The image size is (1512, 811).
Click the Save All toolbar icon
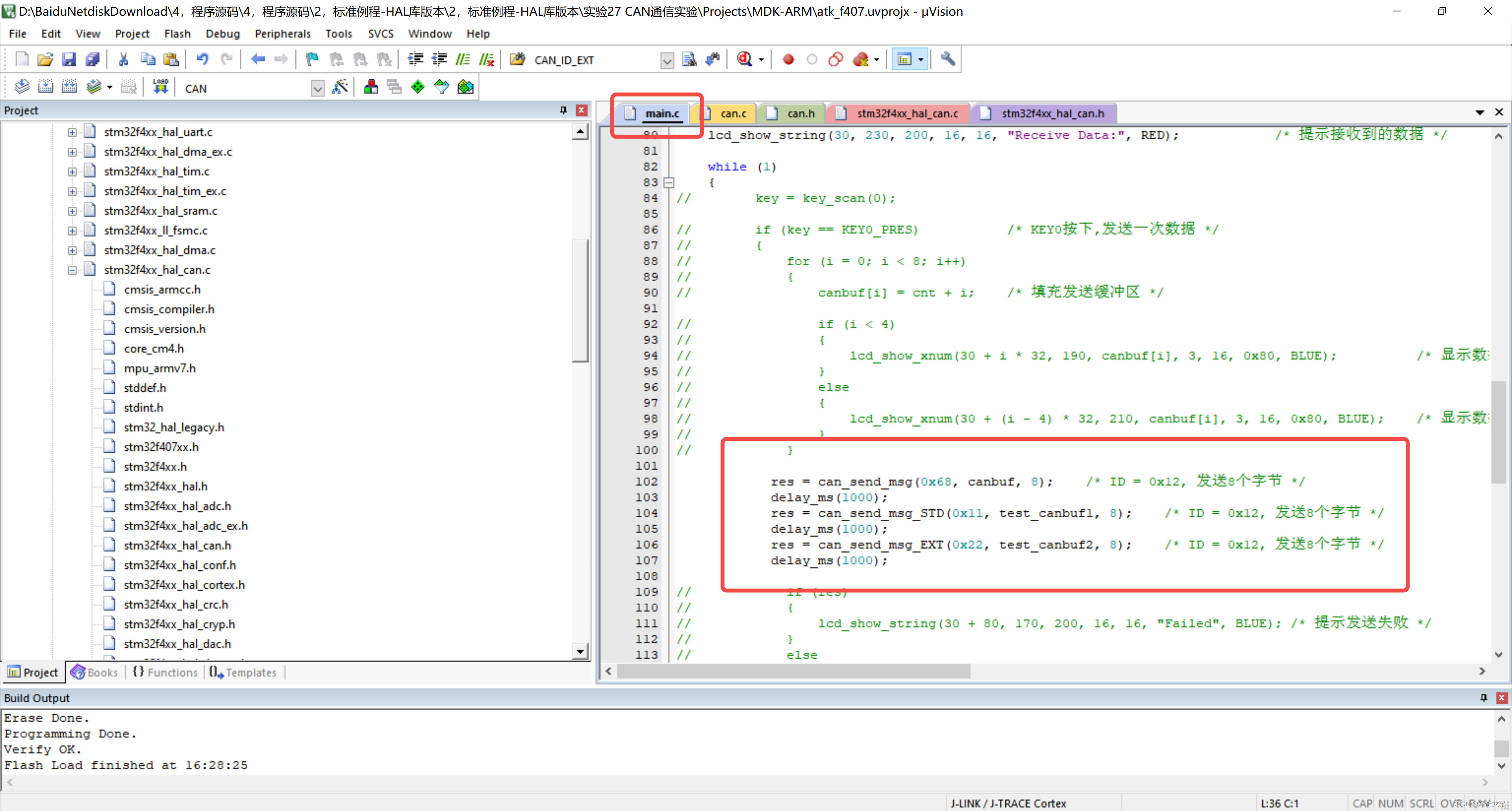coord(93,59)
